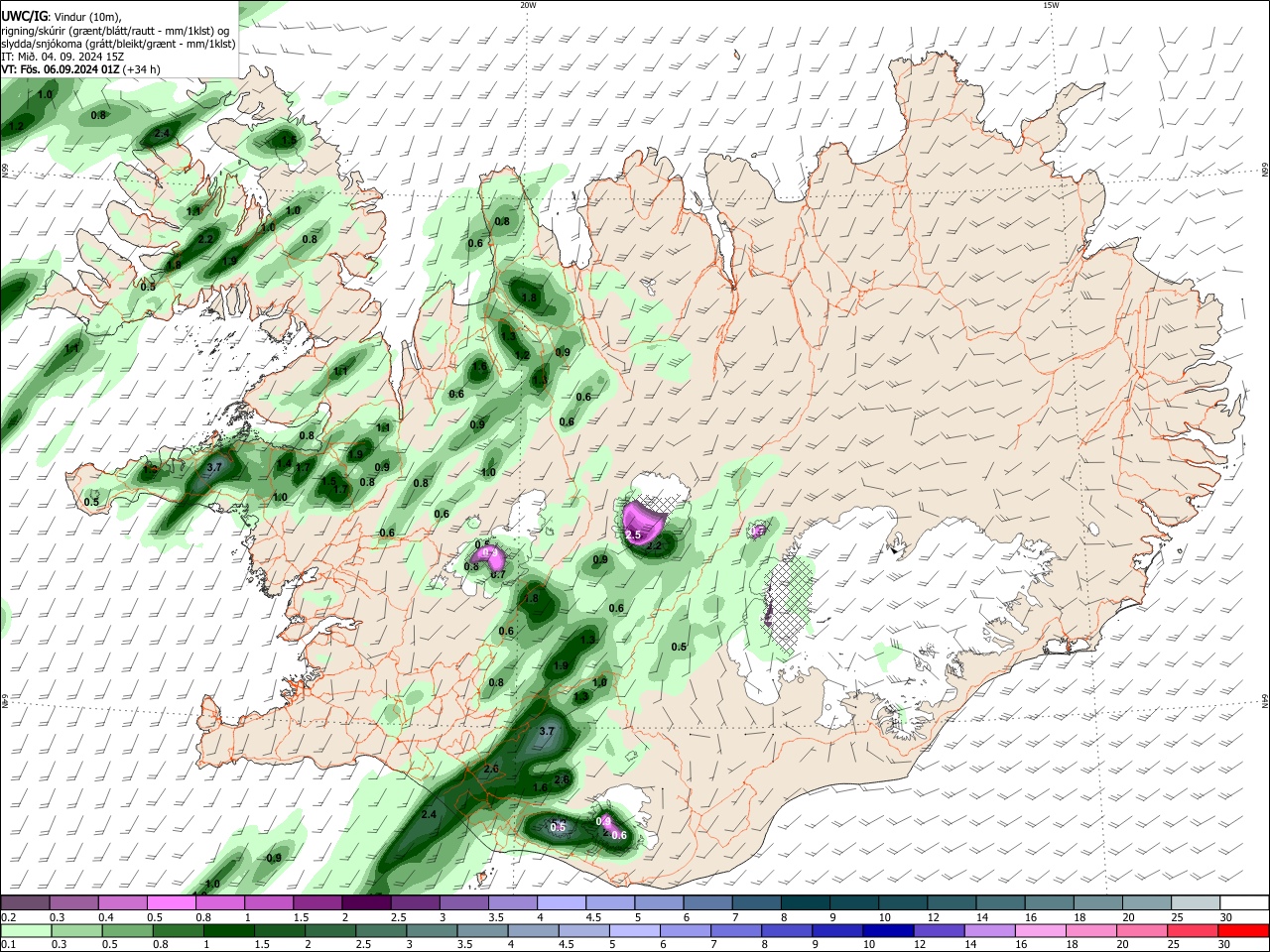
Task: Pick the pale green 0.1 swatch in rain scale
Action: point(25,930)
